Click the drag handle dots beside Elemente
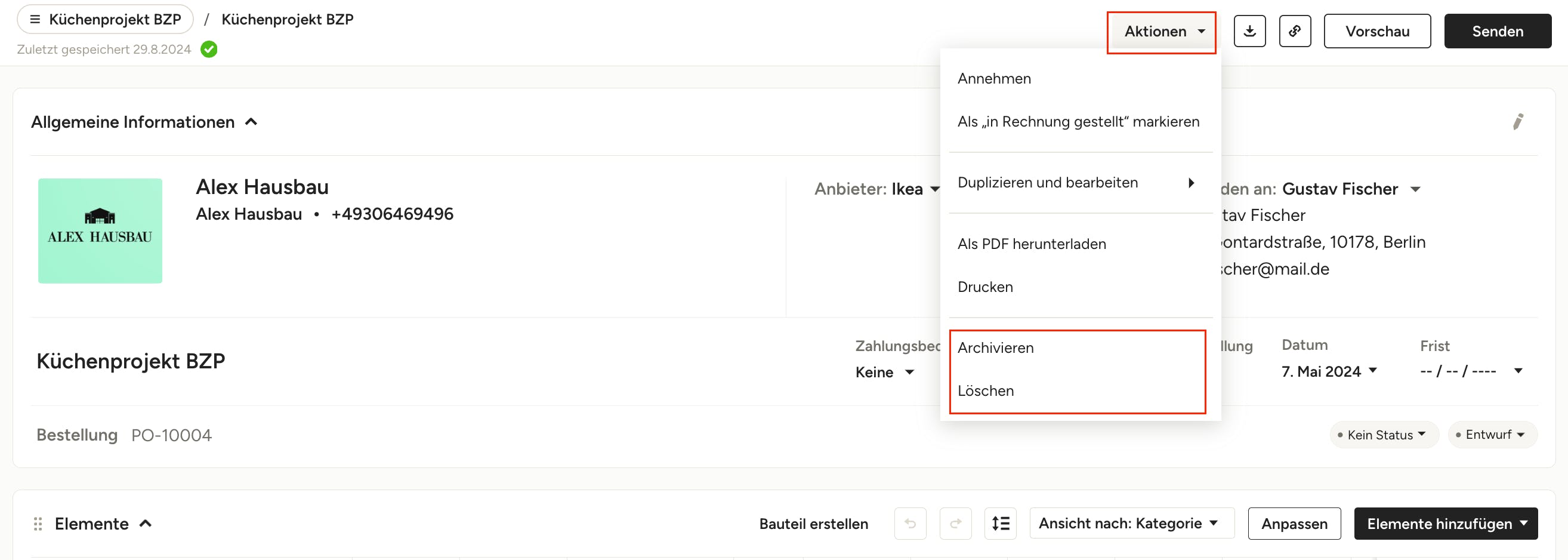The width and height of the screenshot is (1568, 560). tap(38, 524)
